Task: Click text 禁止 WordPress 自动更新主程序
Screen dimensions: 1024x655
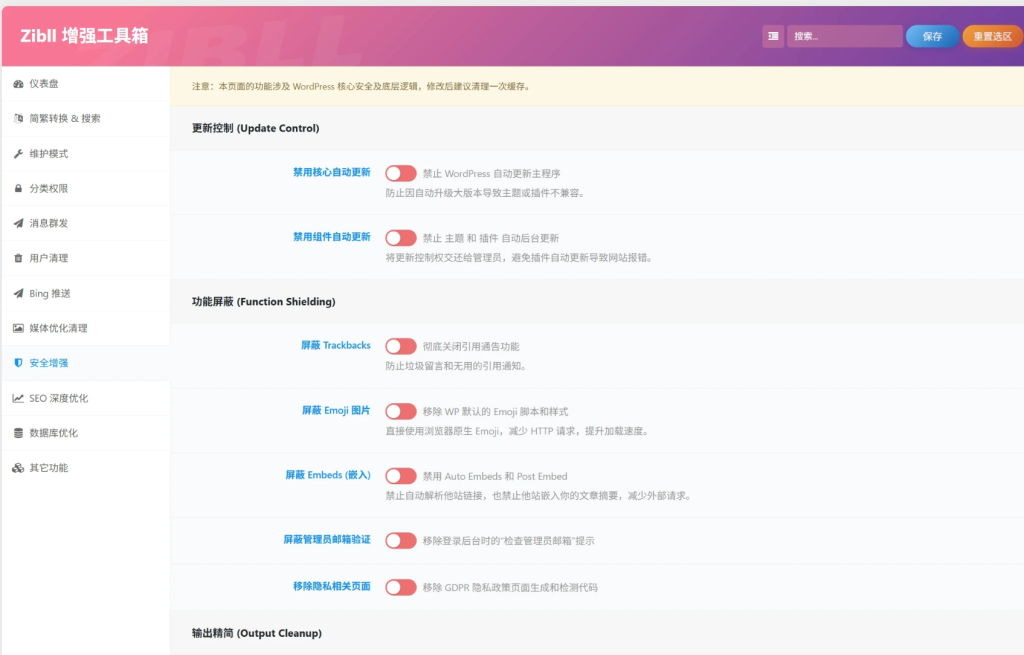Action: pyautogui.click(x=491, y=174)
